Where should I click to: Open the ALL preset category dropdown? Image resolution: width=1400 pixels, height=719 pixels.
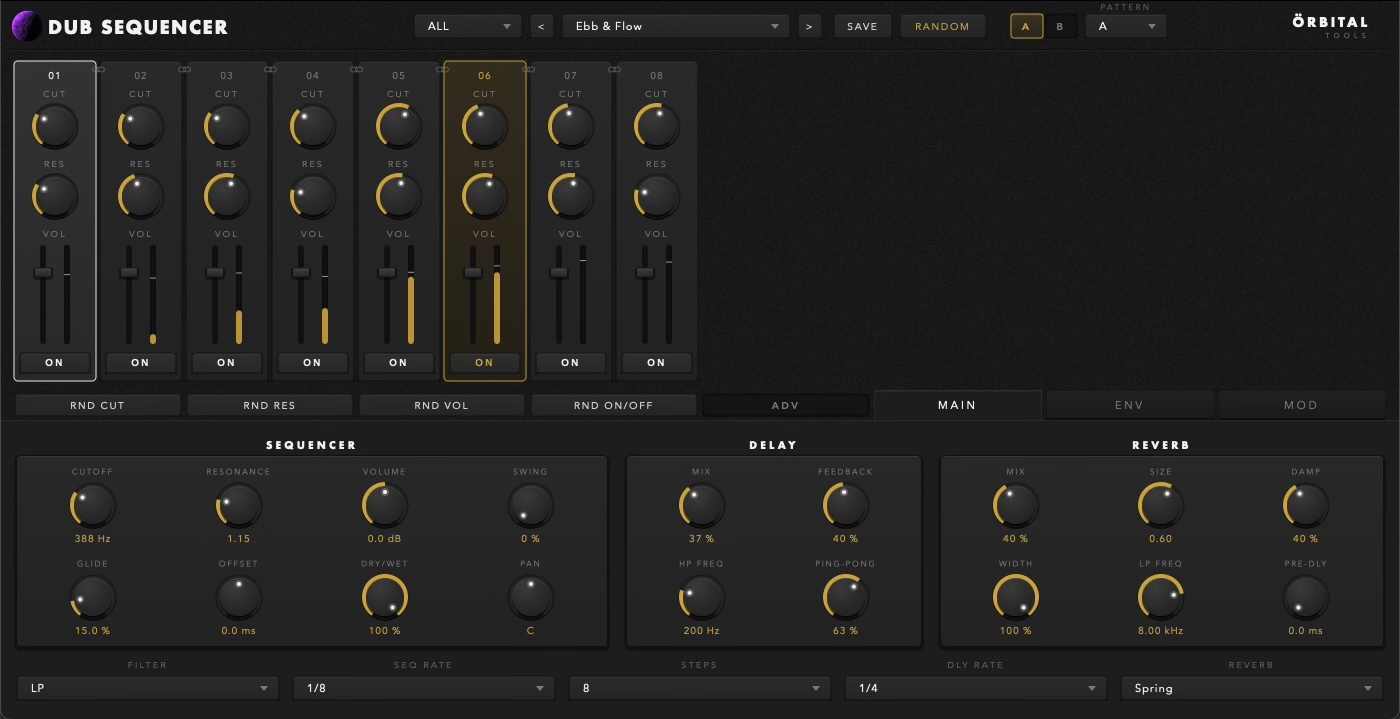468,26
